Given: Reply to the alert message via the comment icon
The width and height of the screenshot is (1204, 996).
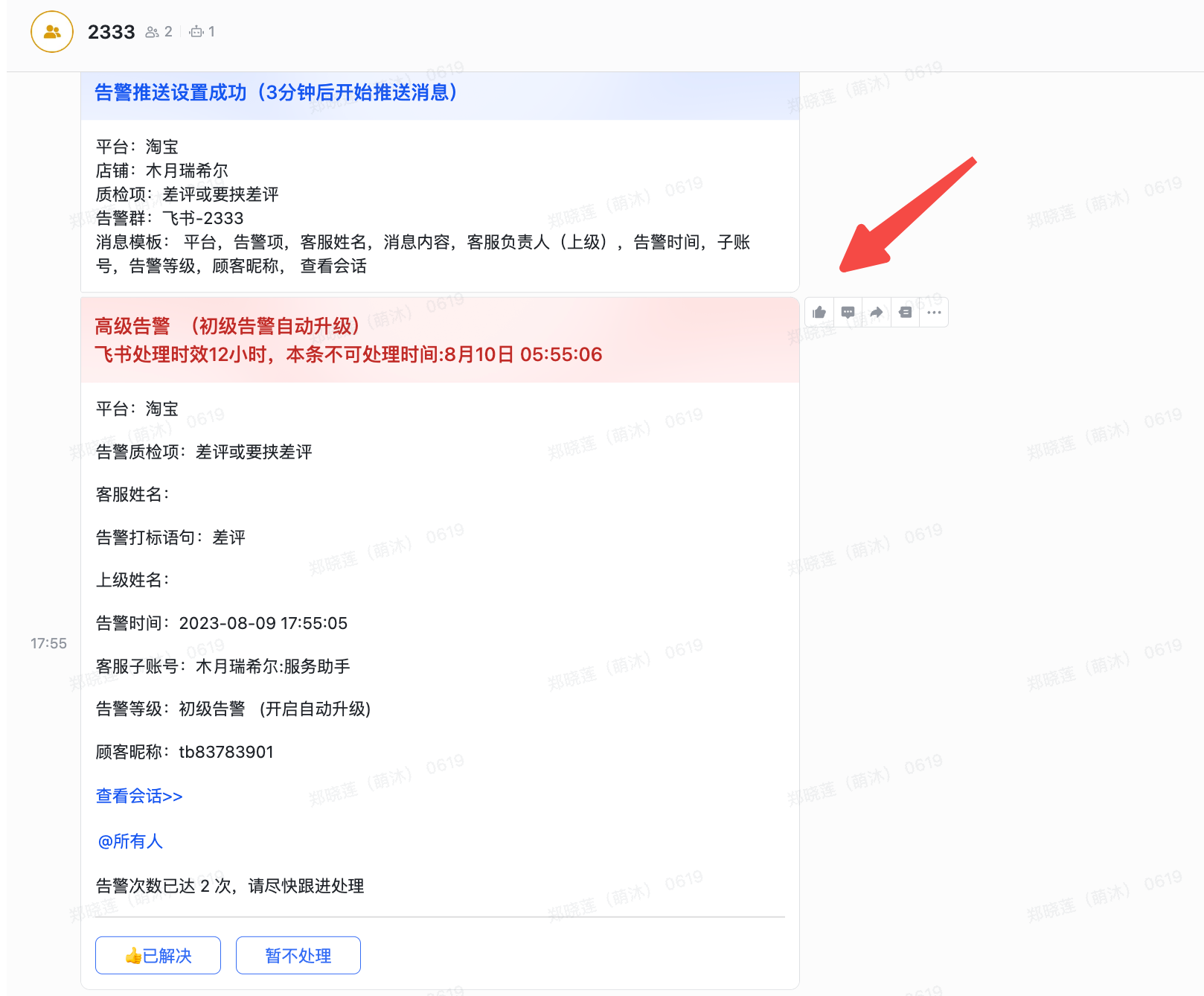Looking at the screenshot, I should coord(848,313).
